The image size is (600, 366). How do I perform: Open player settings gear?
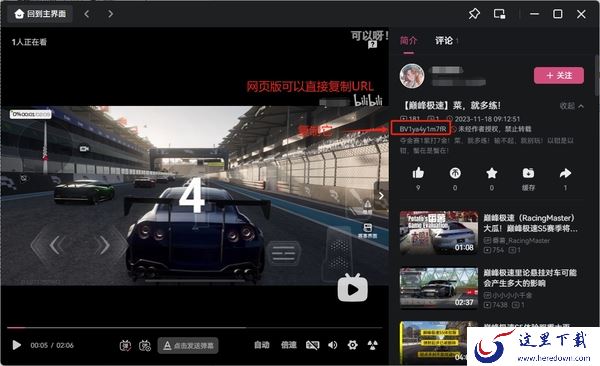(x=352, y=345)
